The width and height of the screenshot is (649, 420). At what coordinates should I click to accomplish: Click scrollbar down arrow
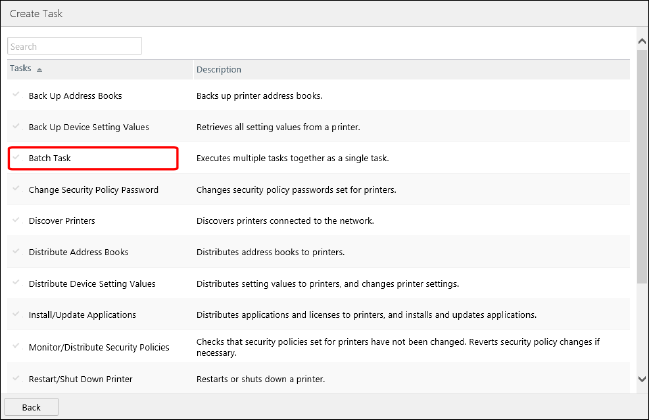[641, 380]
